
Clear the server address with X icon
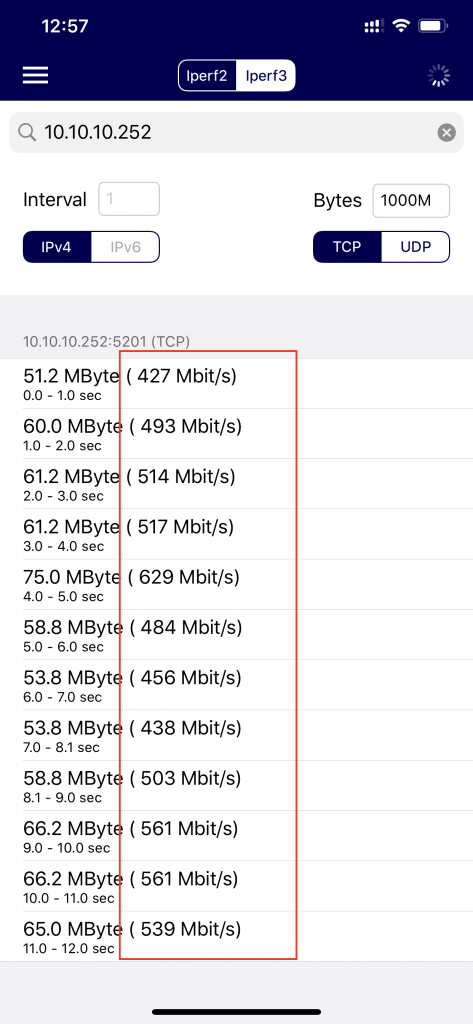point(446,133)
